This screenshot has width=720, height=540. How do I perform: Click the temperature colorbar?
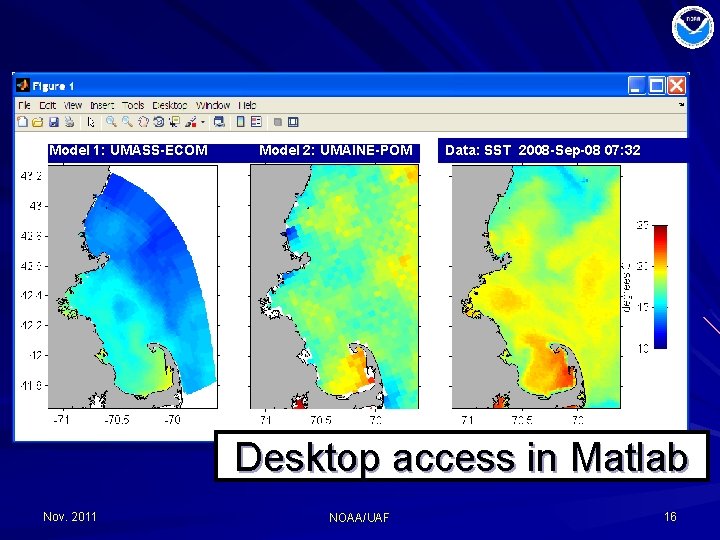(x=660, y=287)
